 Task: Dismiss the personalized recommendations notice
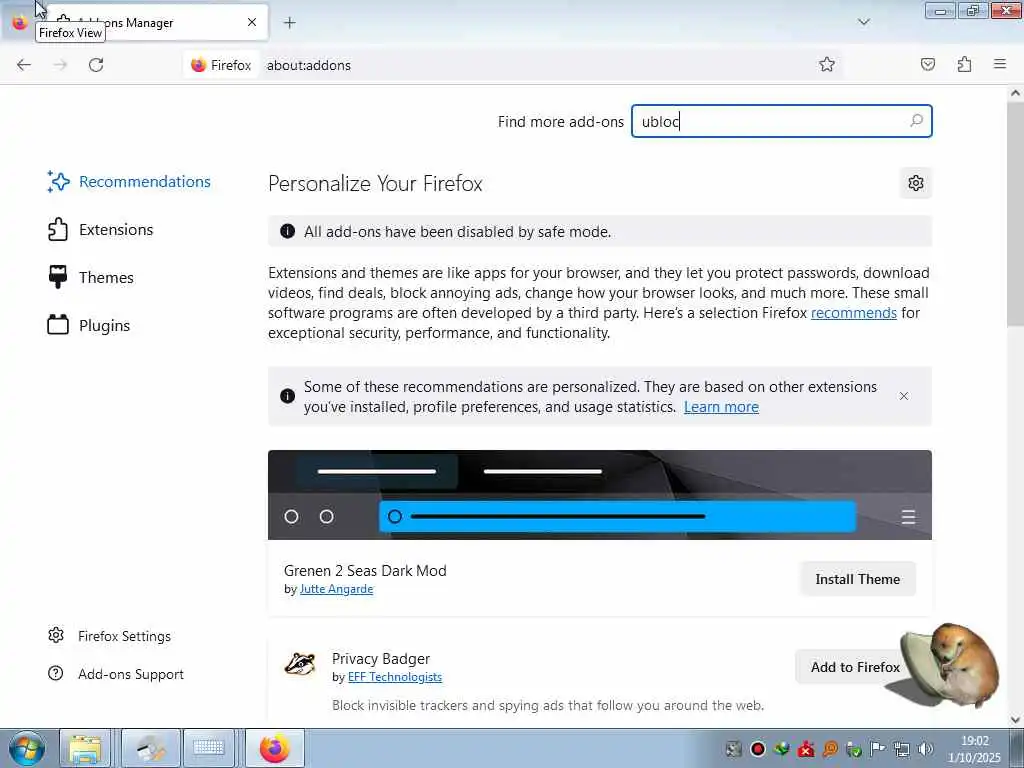[x=904, y=396]
